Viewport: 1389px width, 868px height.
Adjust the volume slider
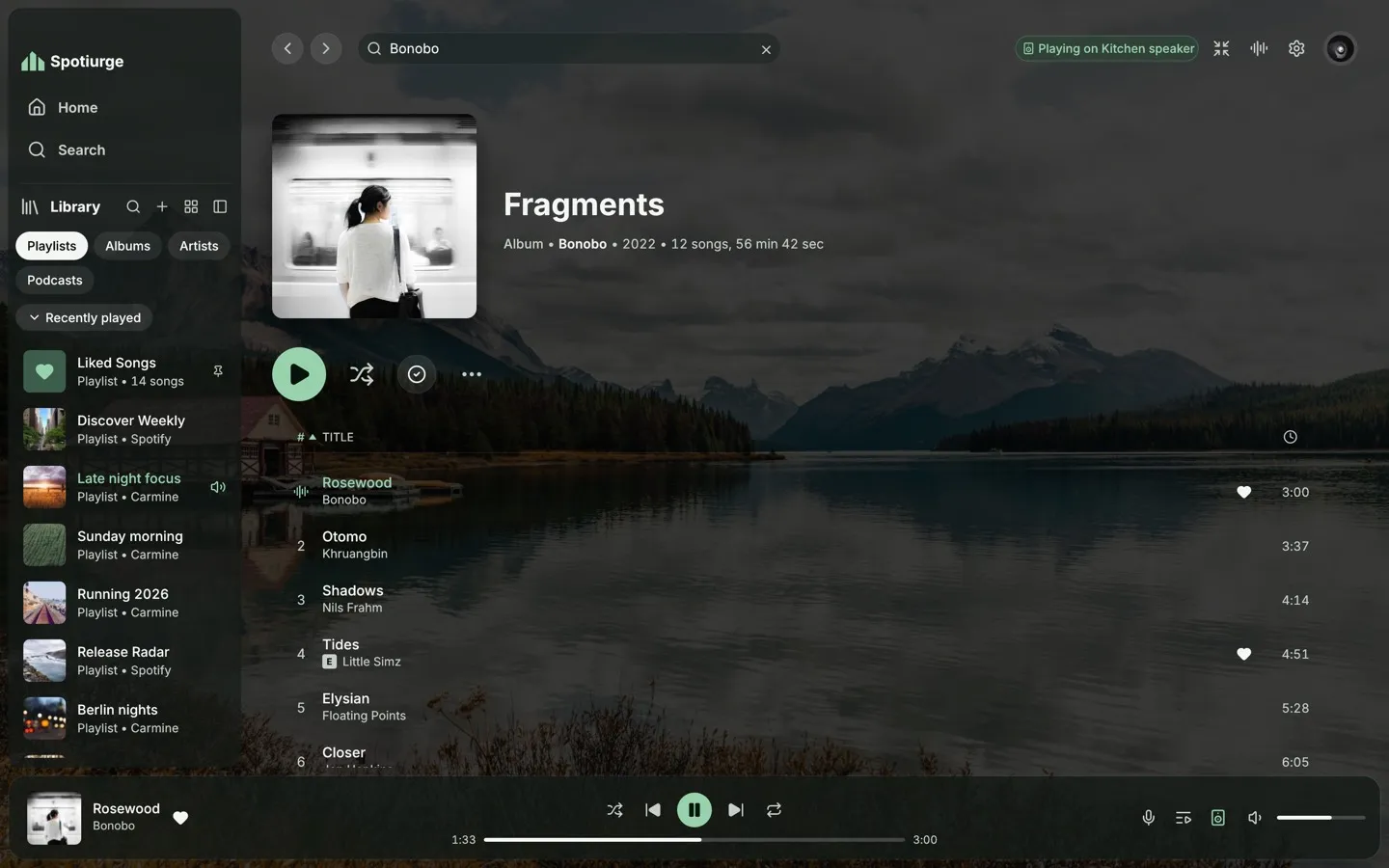pyautogui.click(x=1321, y=818)
